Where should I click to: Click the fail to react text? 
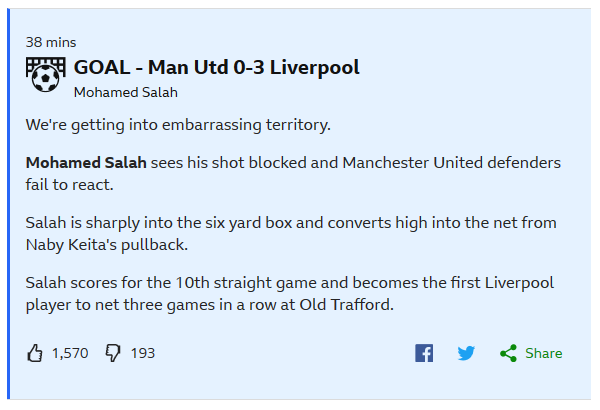tap(70, 185)
